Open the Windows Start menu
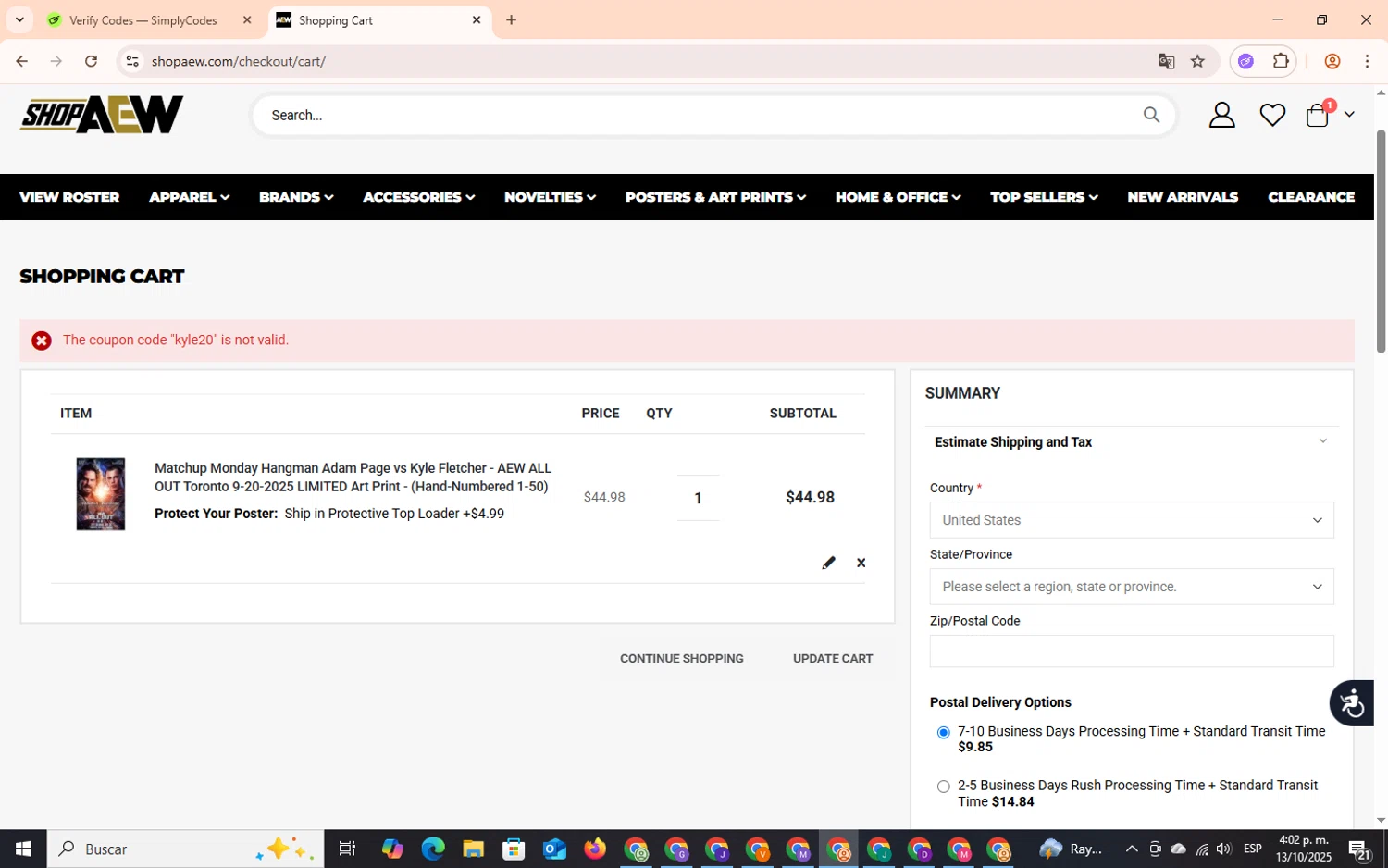The image size is (1388, 868). click(x=23, y=849)
